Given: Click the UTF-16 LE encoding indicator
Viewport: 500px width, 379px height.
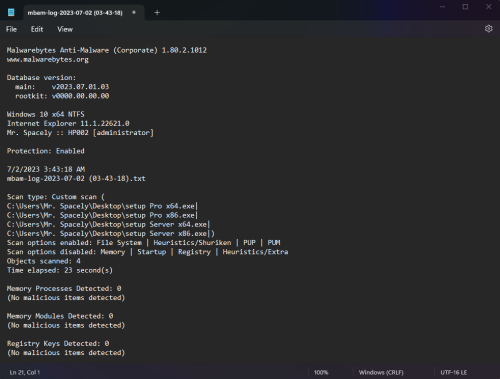Looking at the screenshot, I should click(x=454, y=372).
